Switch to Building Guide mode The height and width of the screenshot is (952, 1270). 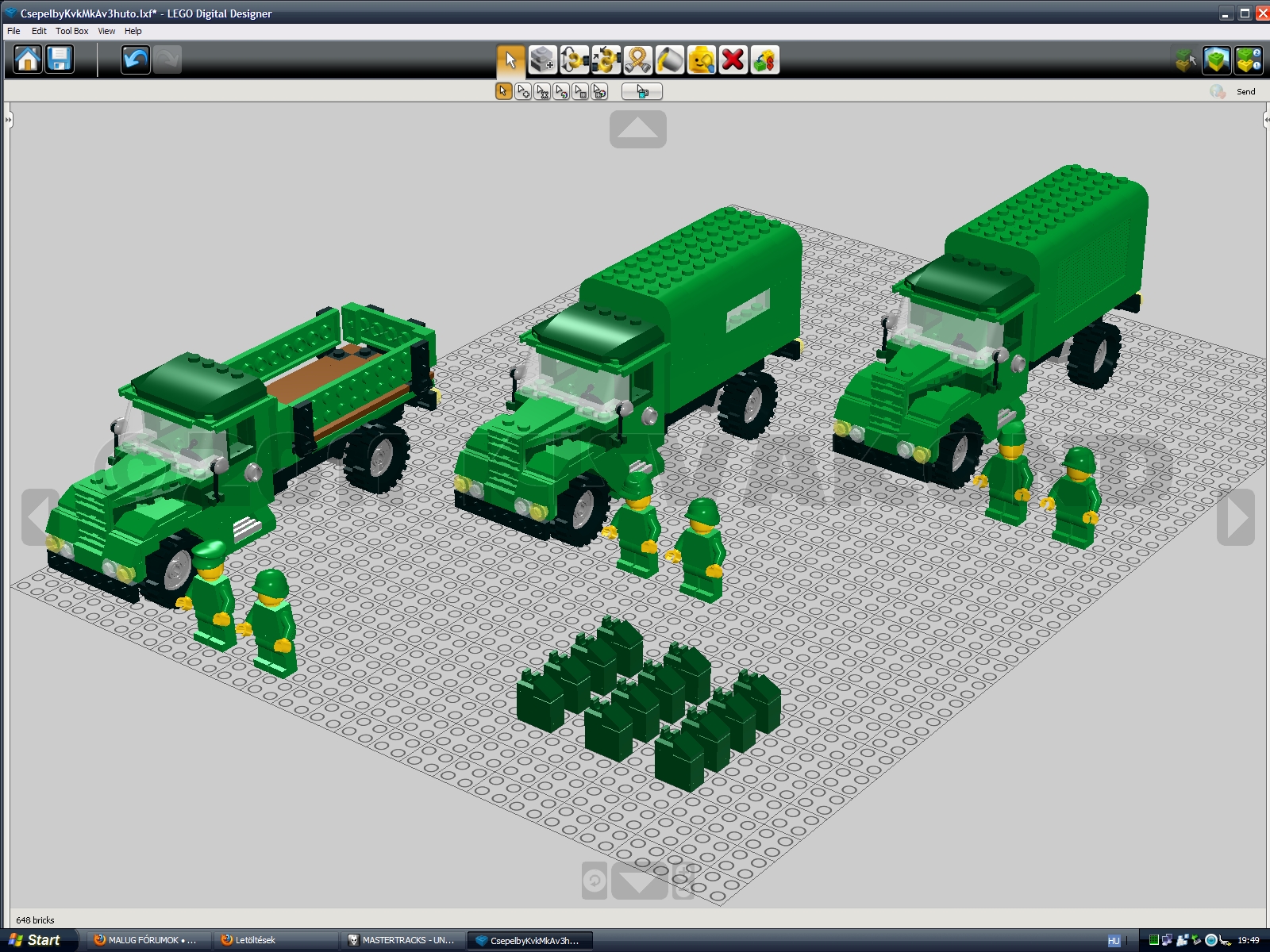1249,59
